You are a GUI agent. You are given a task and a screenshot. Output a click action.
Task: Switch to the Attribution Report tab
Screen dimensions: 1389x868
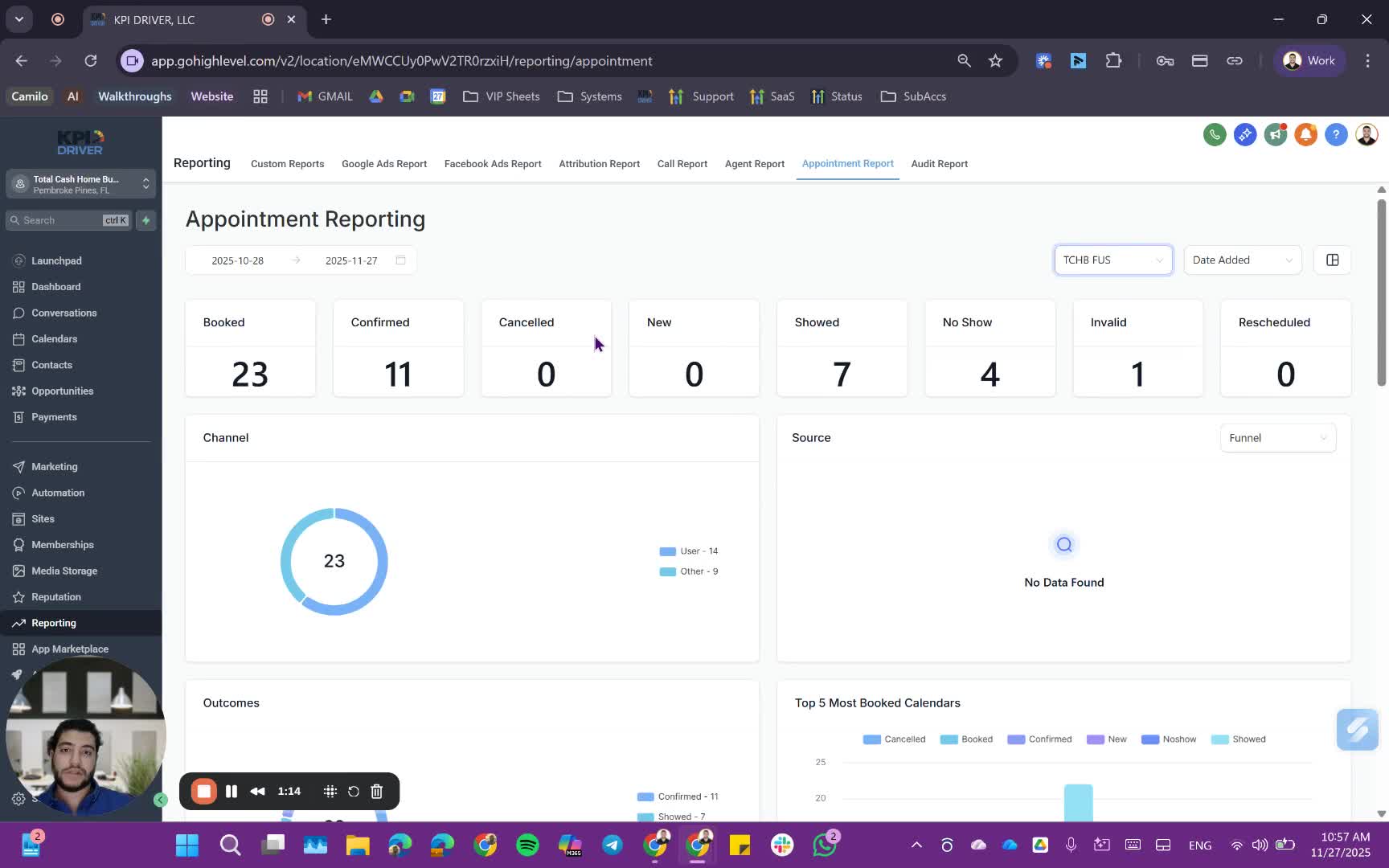(600, 164)
